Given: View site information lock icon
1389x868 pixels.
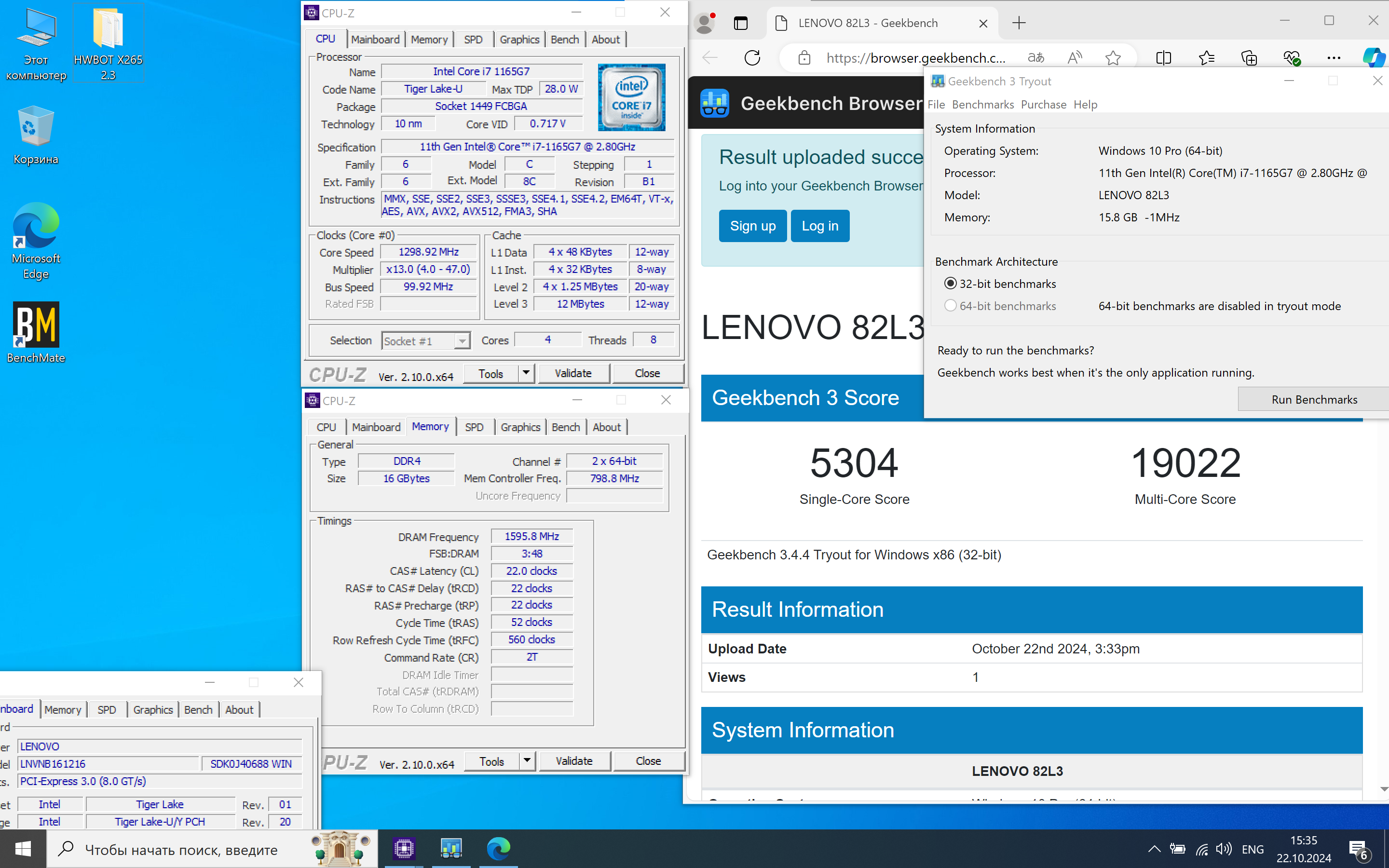Looking at the screenshot, I should (804, 57).
